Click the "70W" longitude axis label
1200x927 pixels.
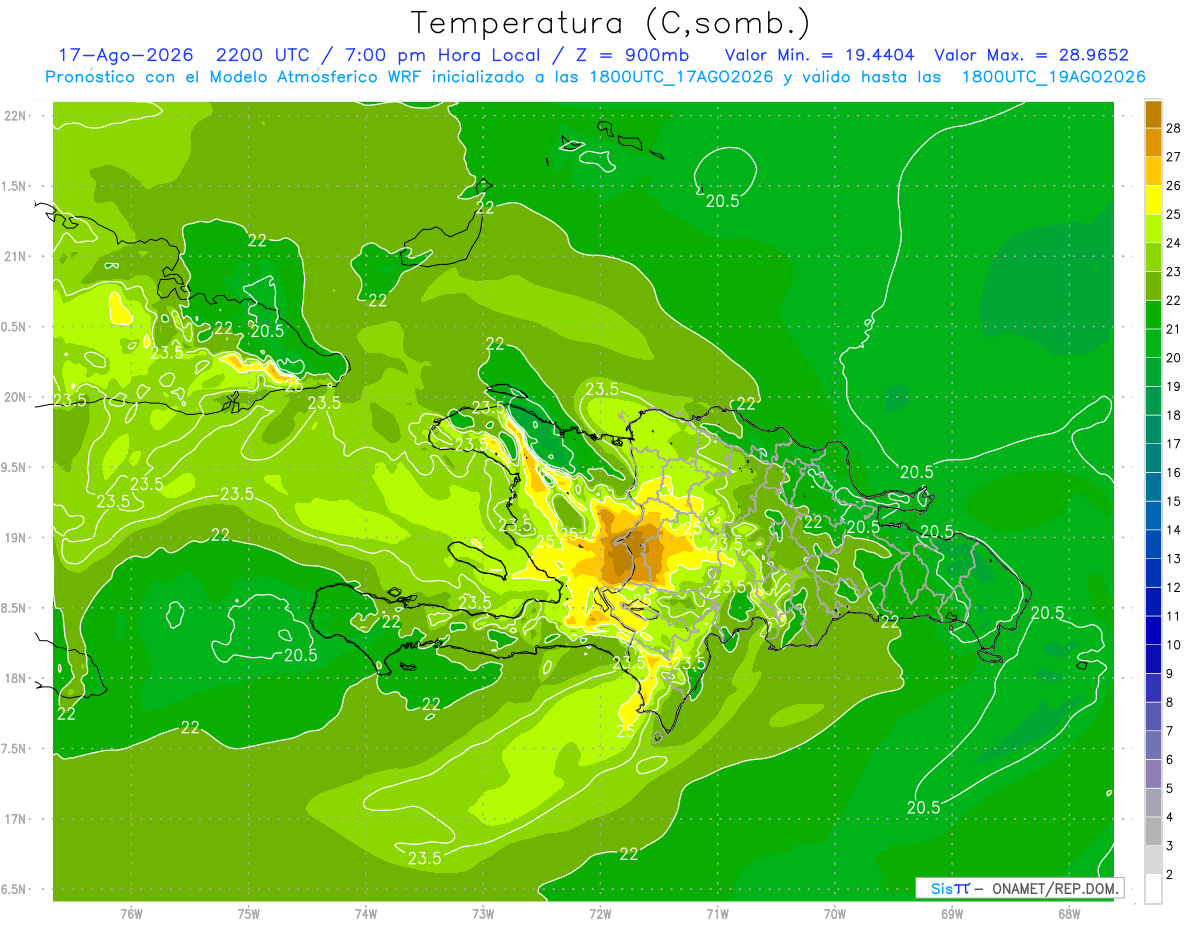(x=835, y=914)
